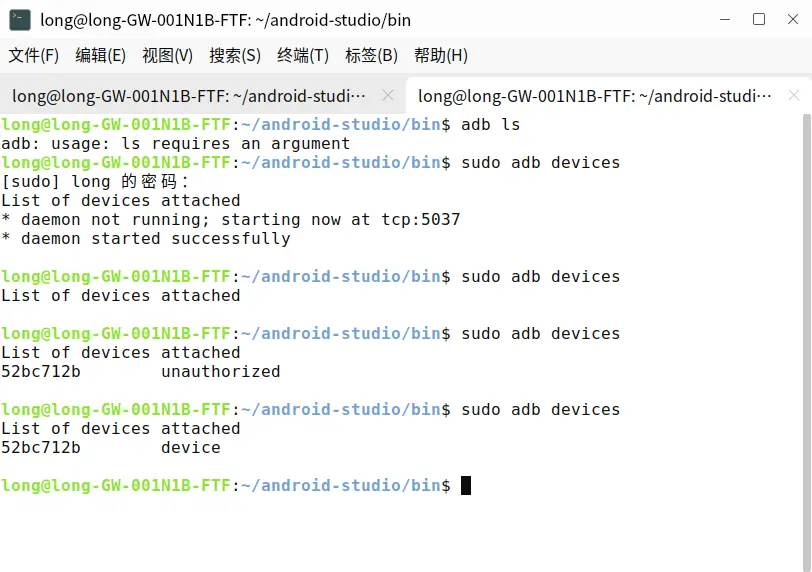
Task: Select the second terminal tab
Action: [x=595, y=96]
